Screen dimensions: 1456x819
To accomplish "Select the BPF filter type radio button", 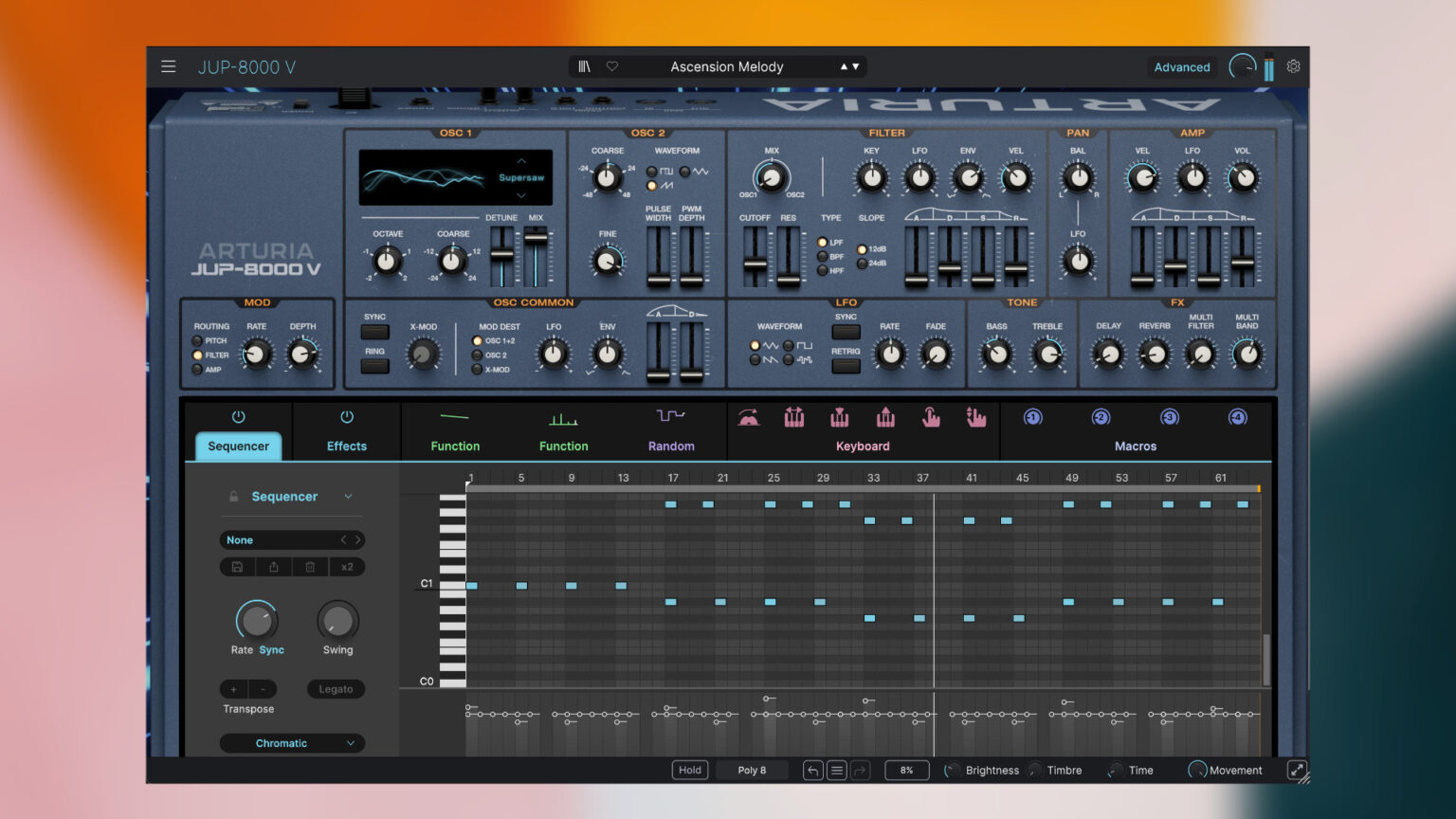I will [823, 254].
